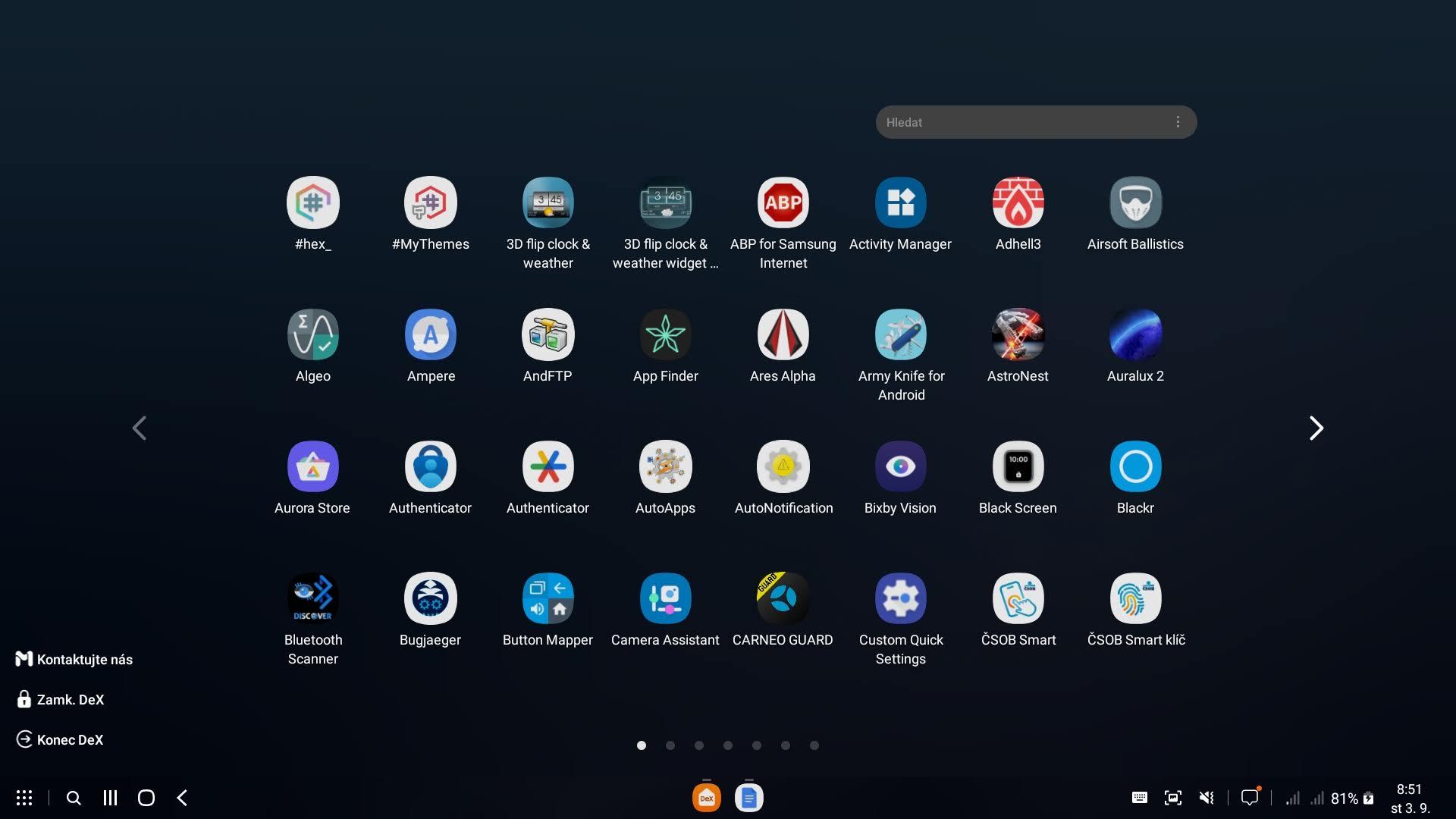Lock DeX with Zamk. DeX
Image resolution: width=1456 pixels, height=819 pixels.
pos(60,699)
